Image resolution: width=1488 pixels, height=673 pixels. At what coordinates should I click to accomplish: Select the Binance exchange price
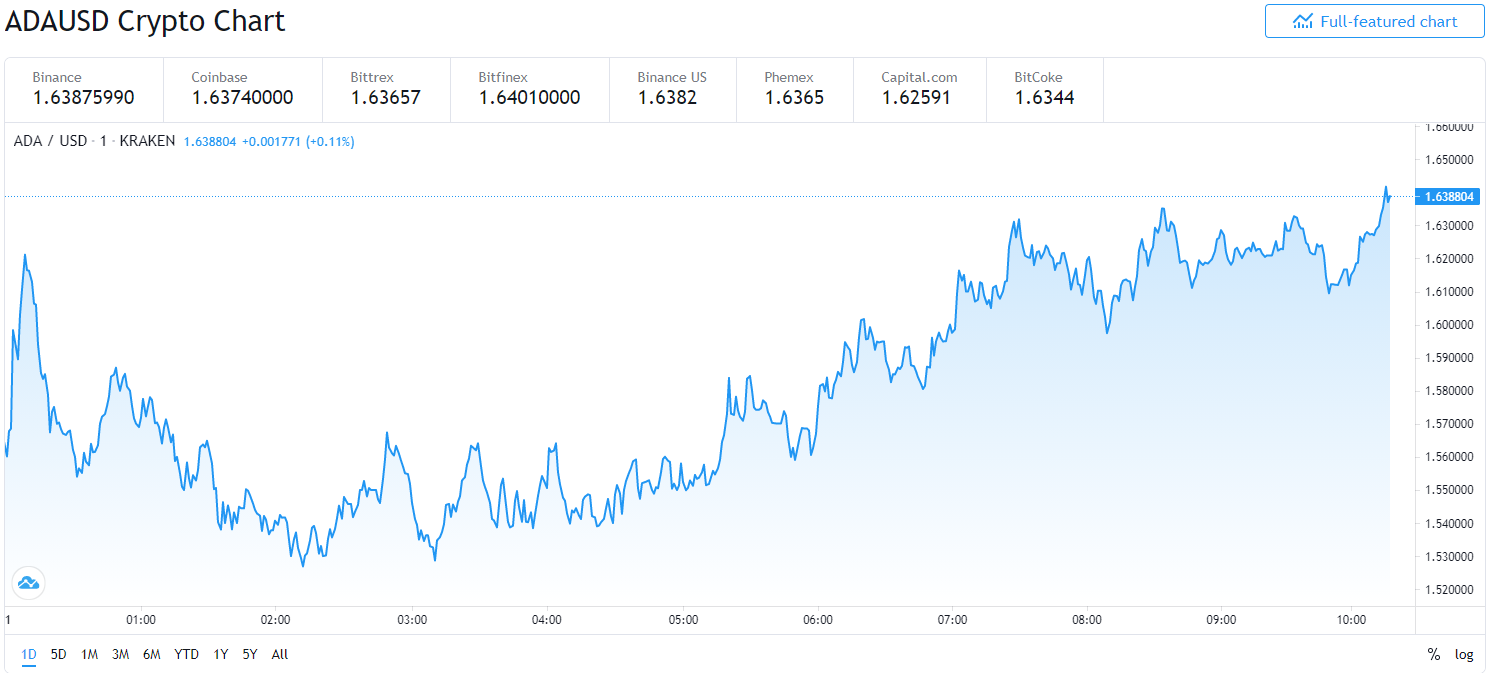click(83, 88)
